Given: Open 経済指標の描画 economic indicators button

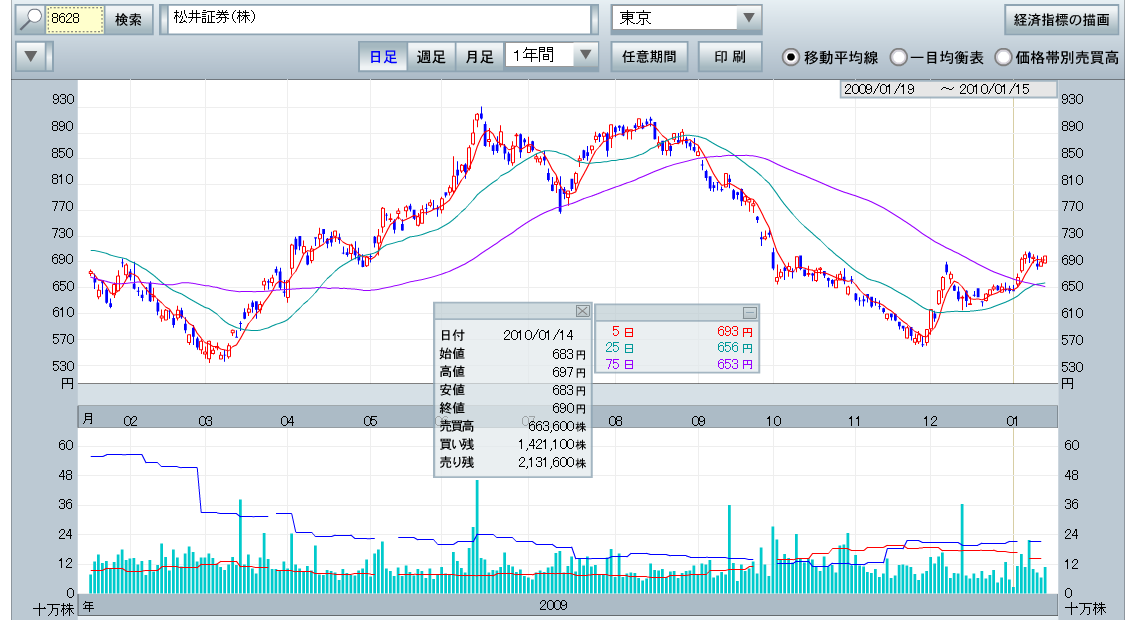Looking at the screenshot, I should tap(1061, 19).
